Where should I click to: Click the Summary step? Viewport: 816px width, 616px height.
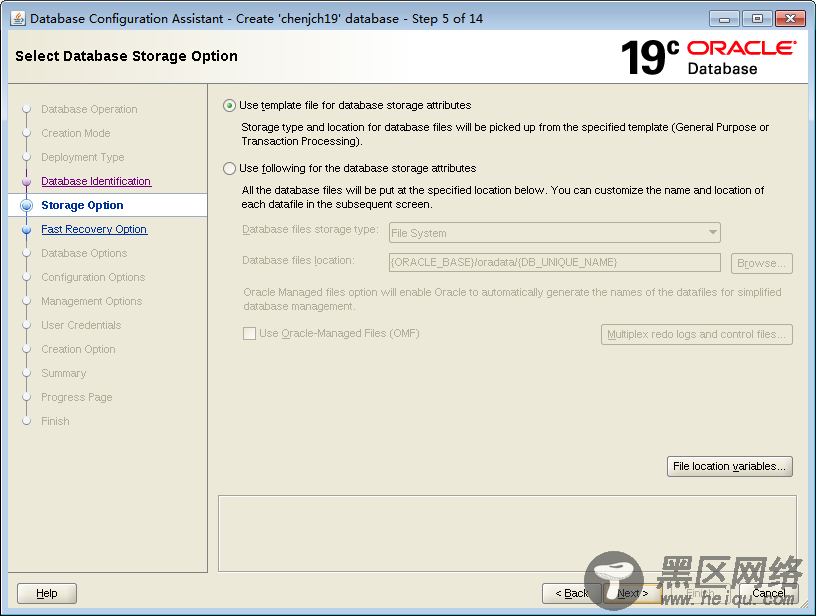(x=64, y=373)
